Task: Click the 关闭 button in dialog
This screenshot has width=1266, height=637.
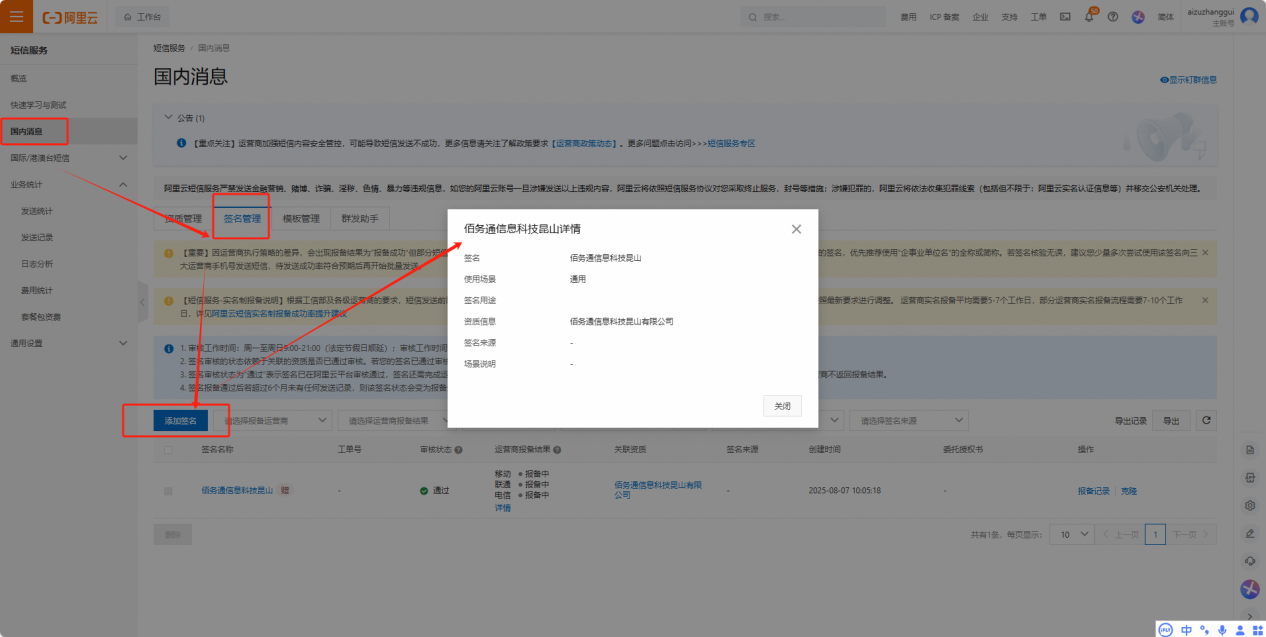Action: click(x=782, y=406)
